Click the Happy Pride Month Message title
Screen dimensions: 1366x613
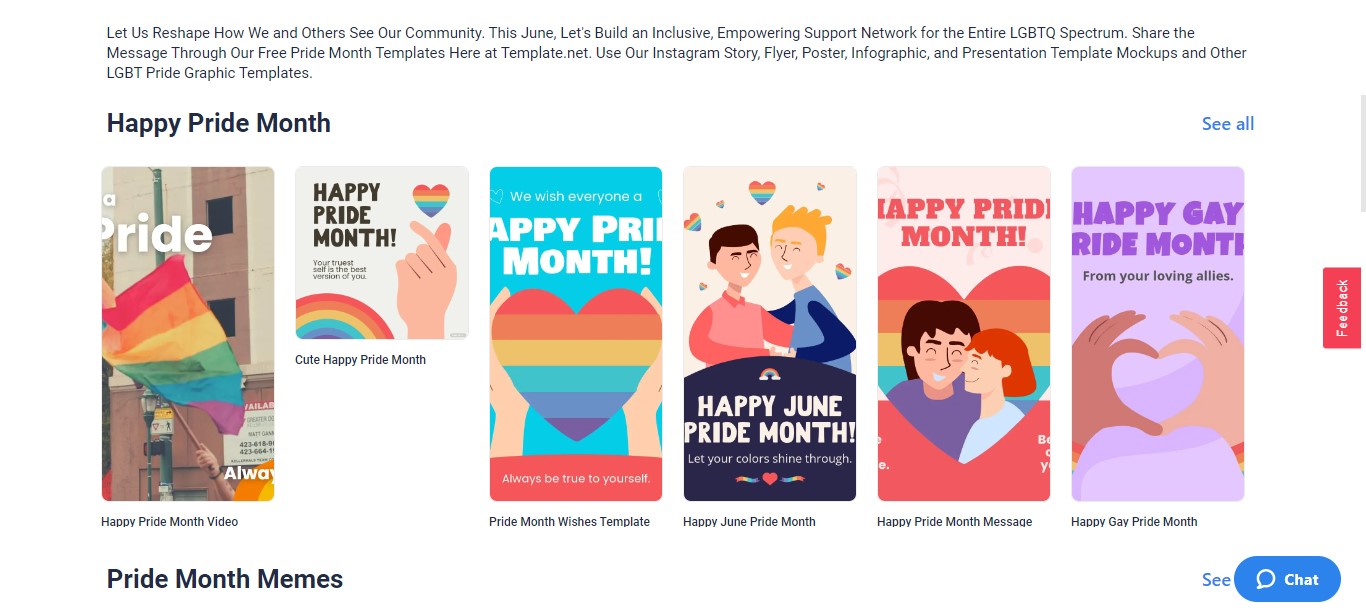(954, 522)
